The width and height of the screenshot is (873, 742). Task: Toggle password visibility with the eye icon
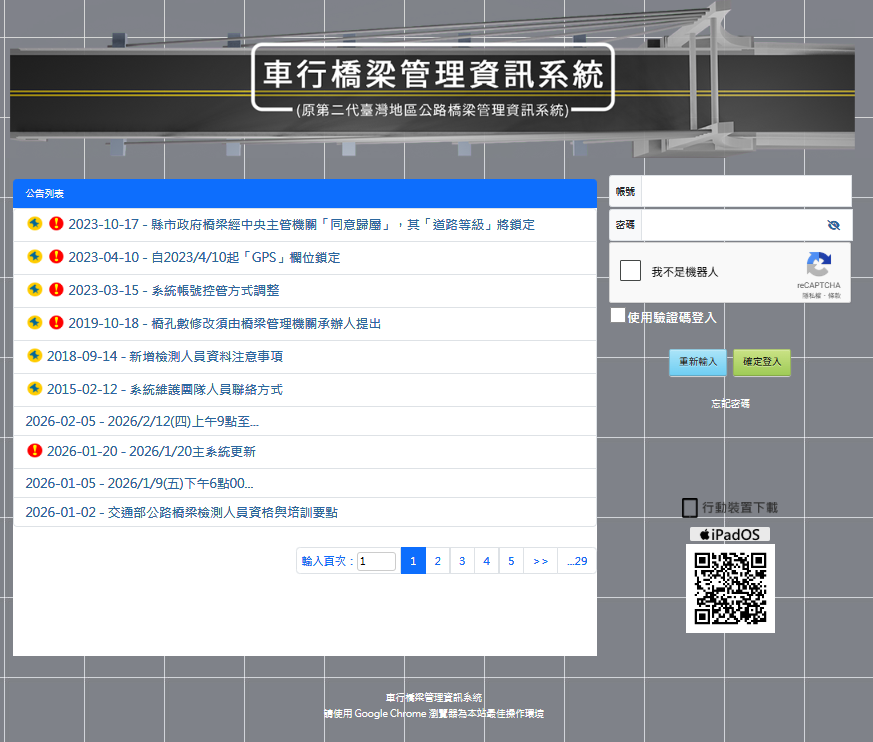(x=833, y=225)
